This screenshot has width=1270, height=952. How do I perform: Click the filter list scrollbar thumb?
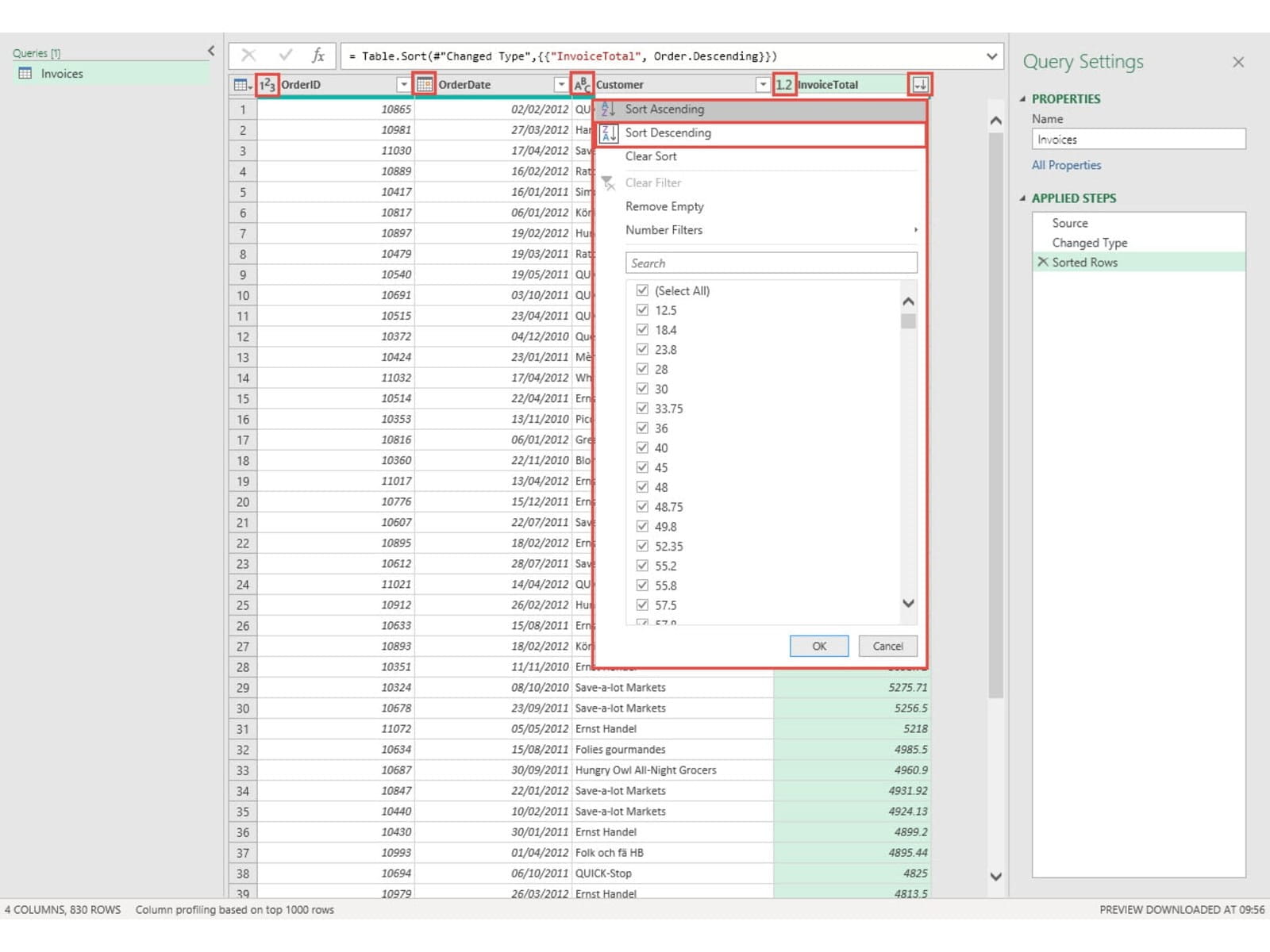(x=909, y=321)
